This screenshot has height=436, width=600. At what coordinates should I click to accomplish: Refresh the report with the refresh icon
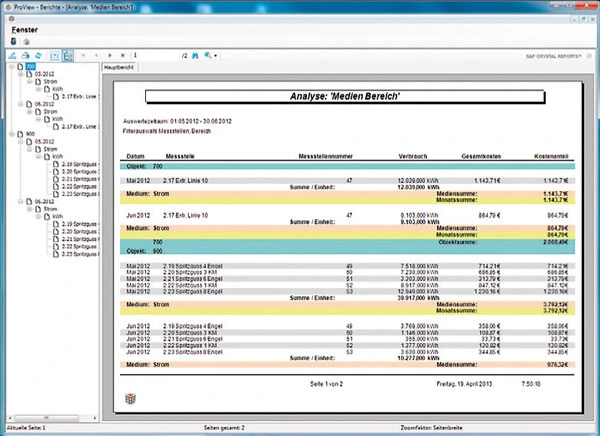[36, 57]
